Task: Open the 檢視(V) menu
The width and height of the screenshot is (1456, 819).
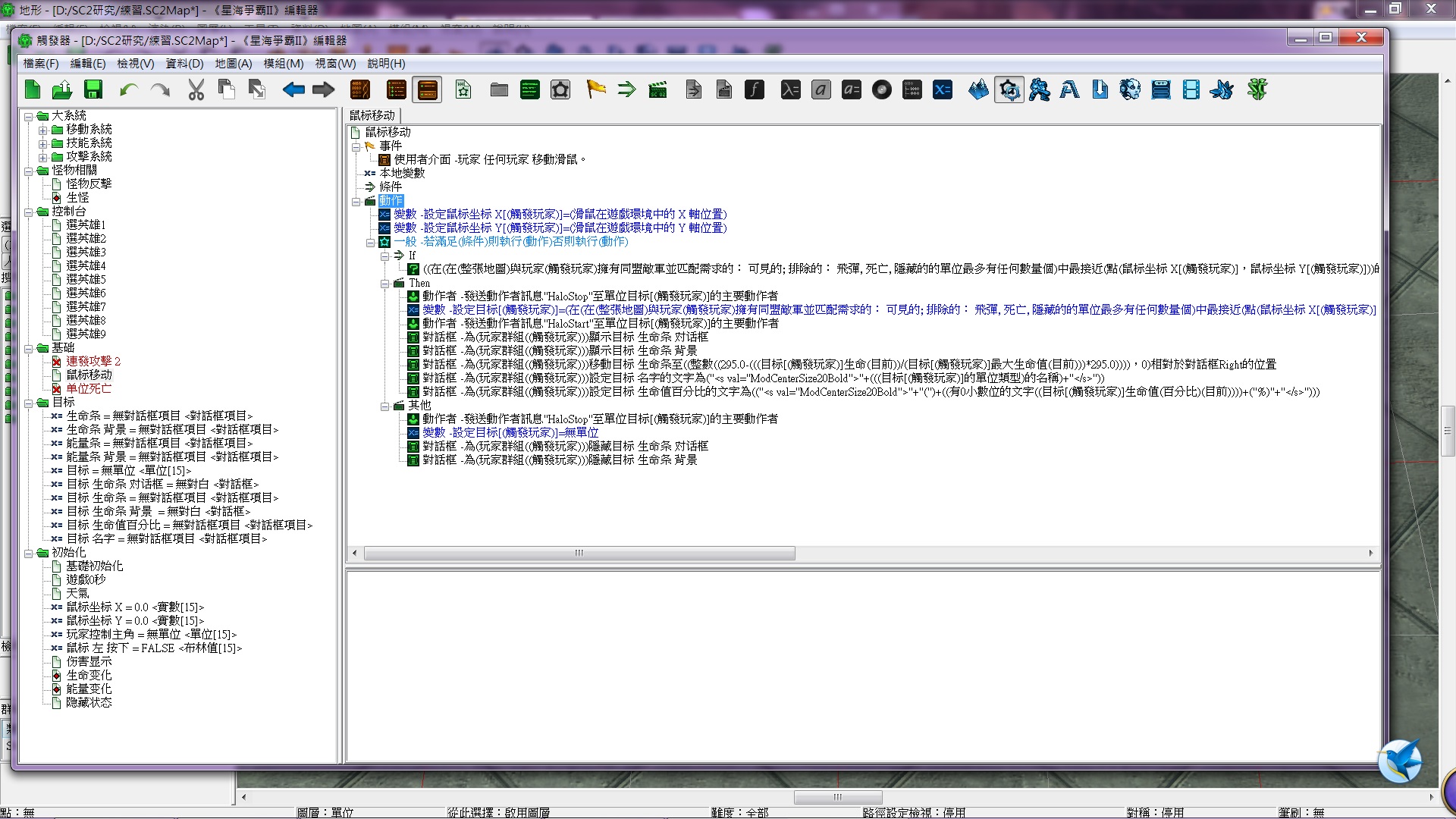Action: 136,64
